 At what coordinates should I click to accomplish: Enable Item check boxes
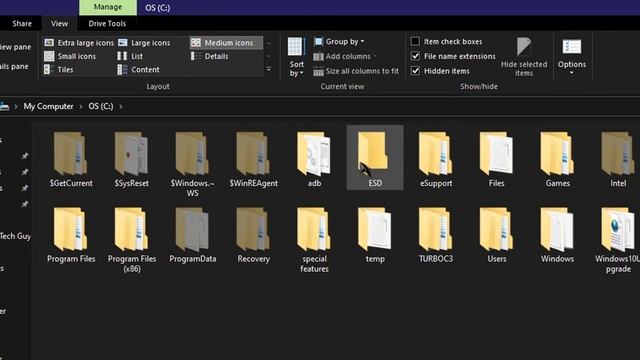coord(415,41)
